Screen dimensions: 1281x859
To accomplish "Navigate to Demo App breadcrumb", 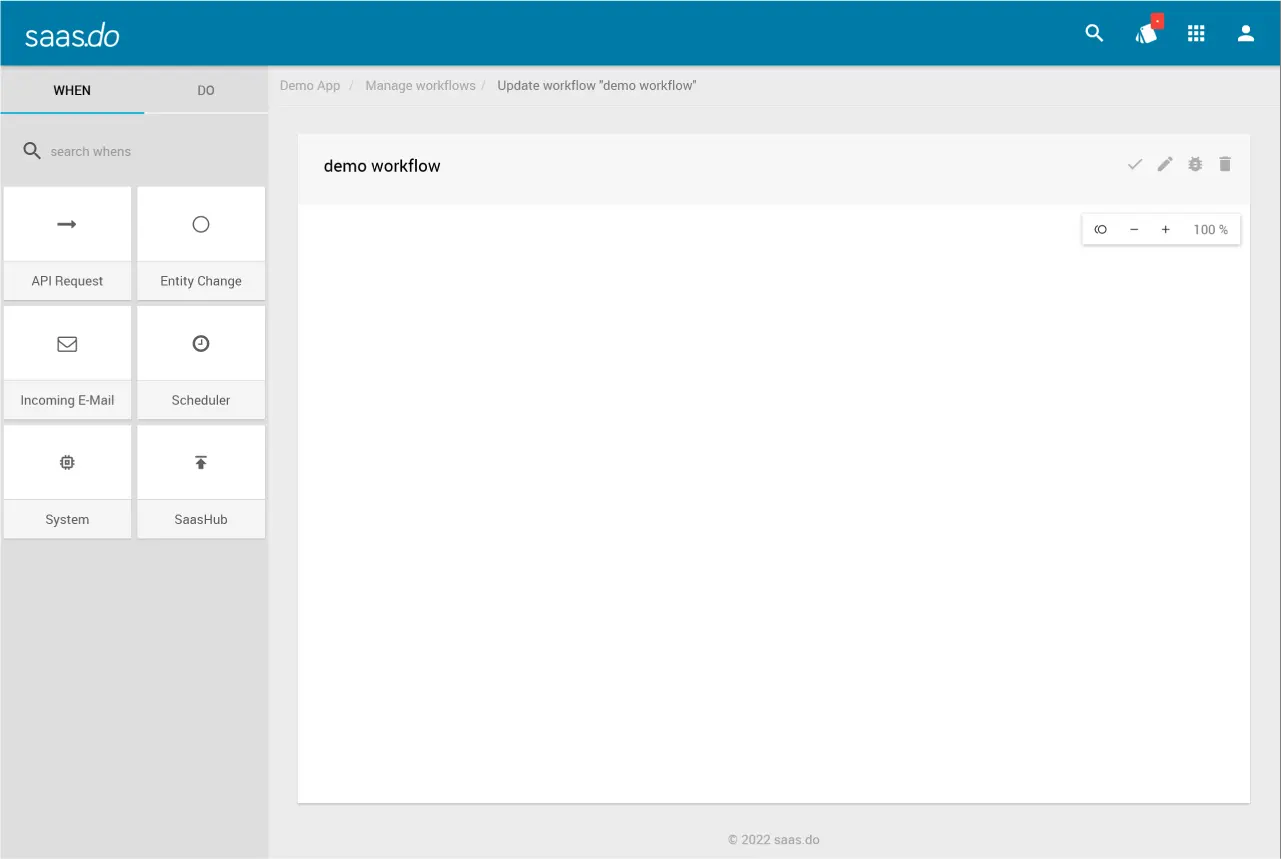I will (310, 86).
